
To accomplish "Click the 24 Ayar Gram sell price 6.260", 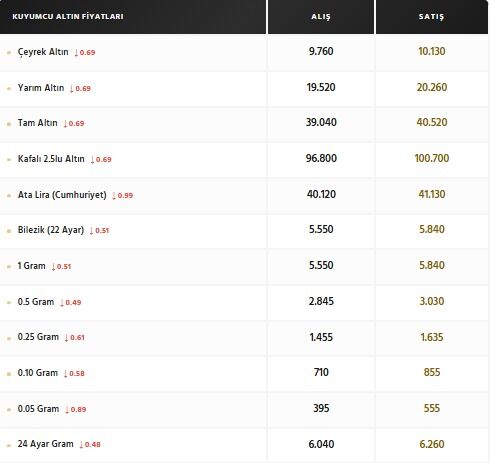I will 432,444.
